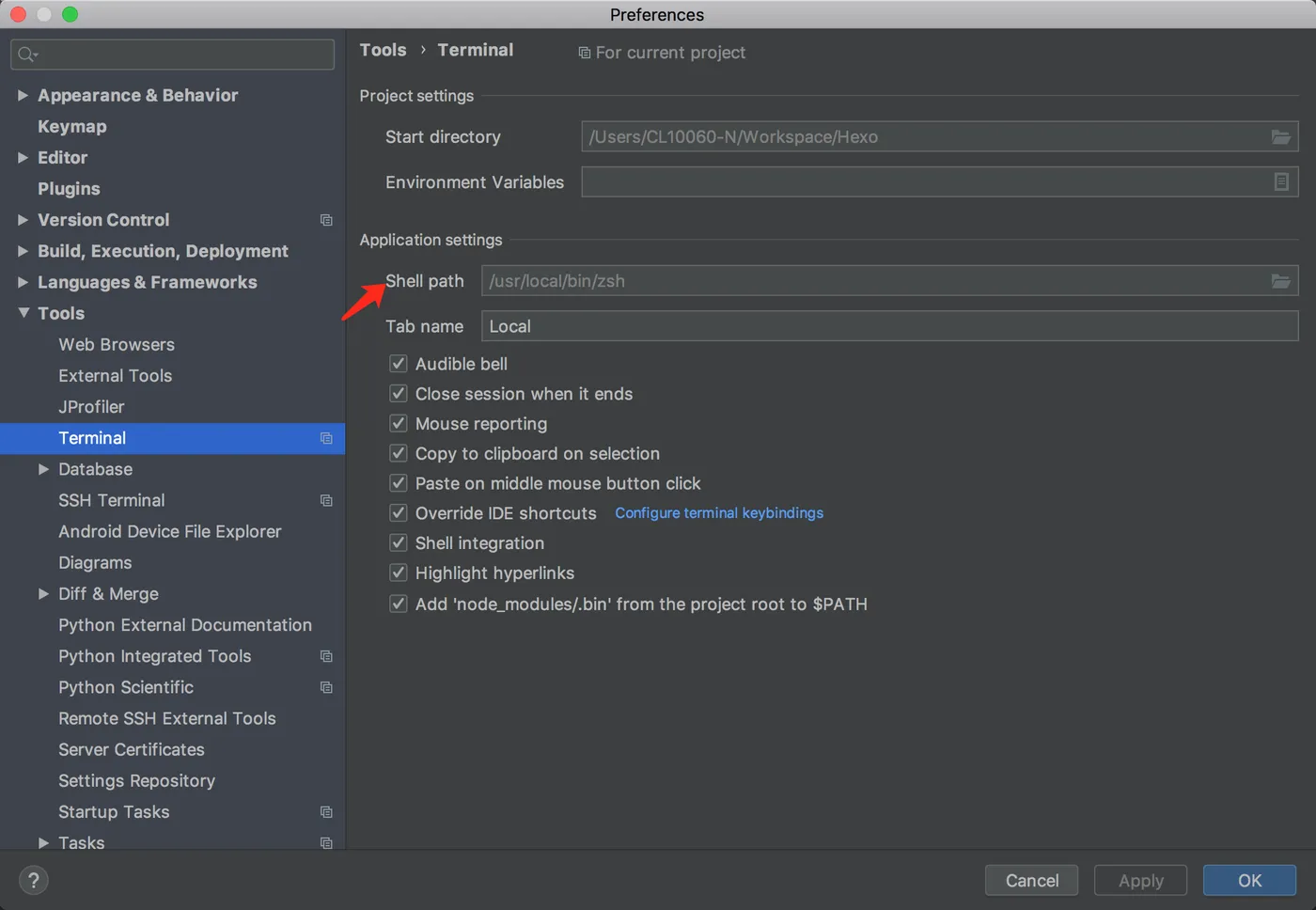Select Python Integrated Tools in the sidebar
The image size is (1316, 910).
[154, 656]
